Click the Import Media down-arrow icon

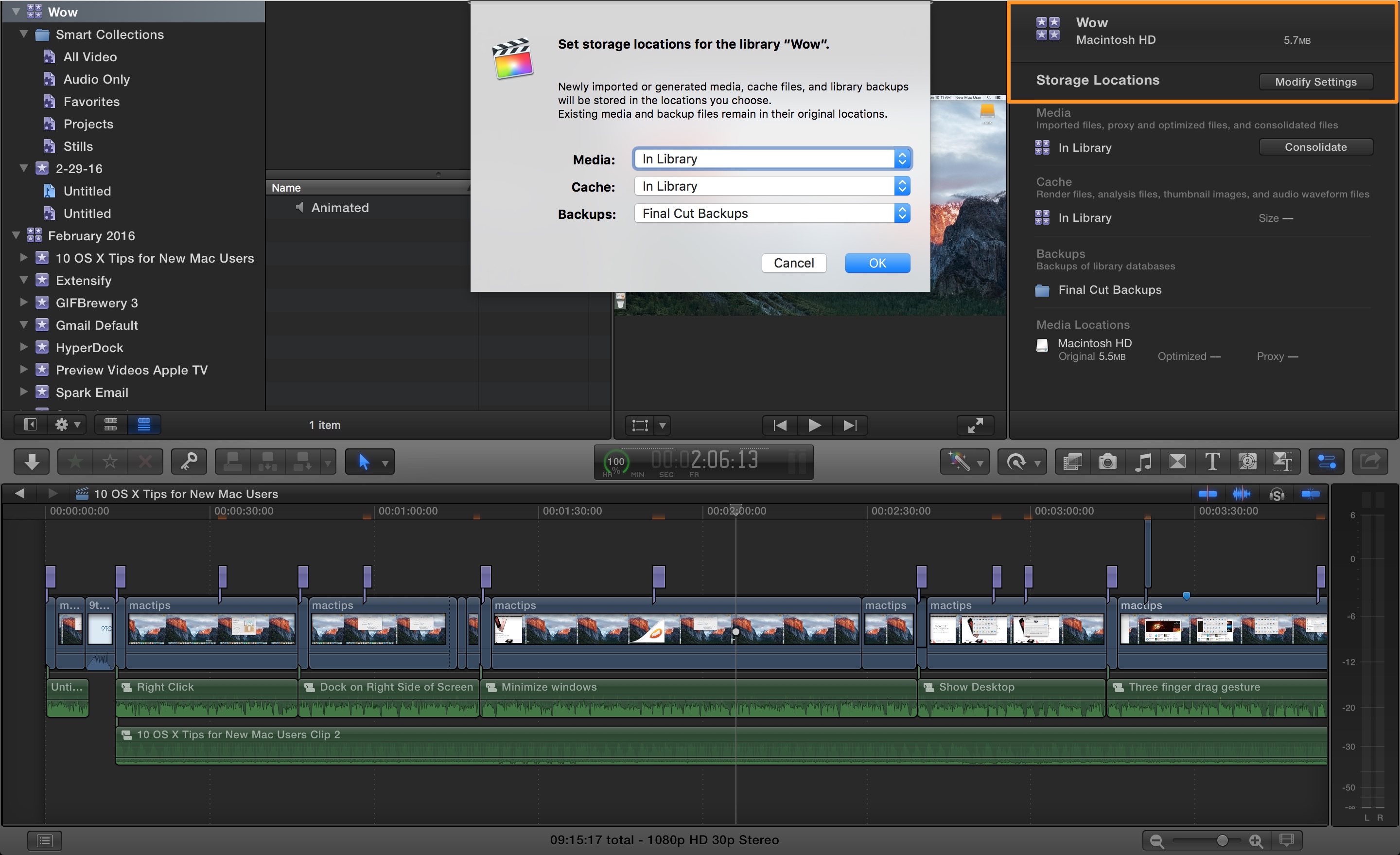[31, 461]
